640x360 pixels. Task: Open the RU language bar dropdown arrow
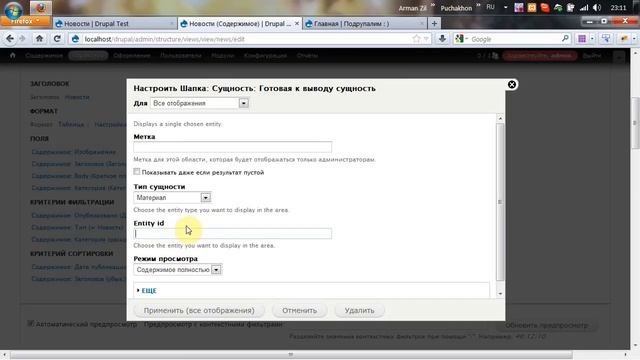pos(505,7)
